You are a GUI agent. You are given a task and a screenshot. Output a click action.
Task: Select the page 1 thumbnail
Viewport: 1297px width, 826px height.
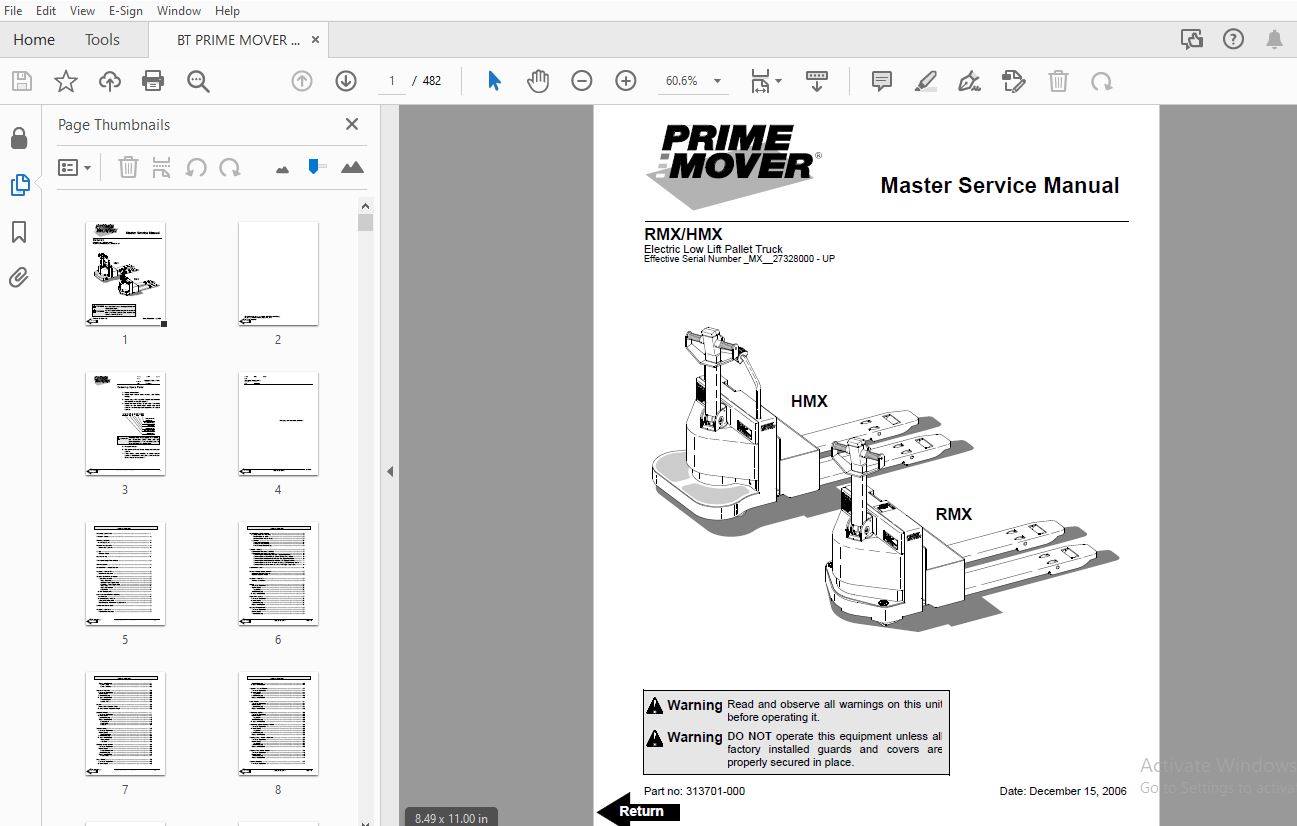click(125, 274)
